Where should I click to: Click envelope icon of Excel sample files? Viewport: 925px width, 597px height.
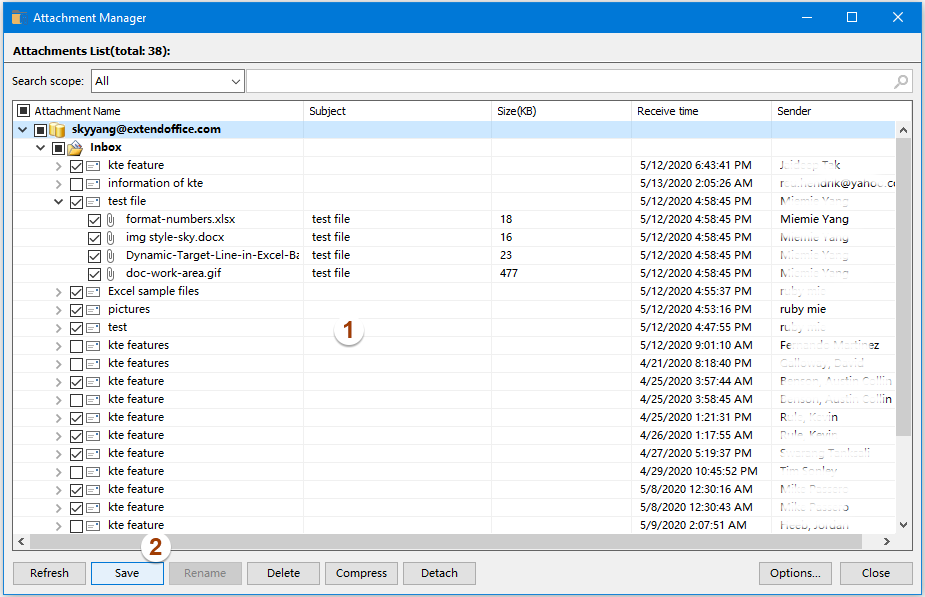tap(93, 292)
